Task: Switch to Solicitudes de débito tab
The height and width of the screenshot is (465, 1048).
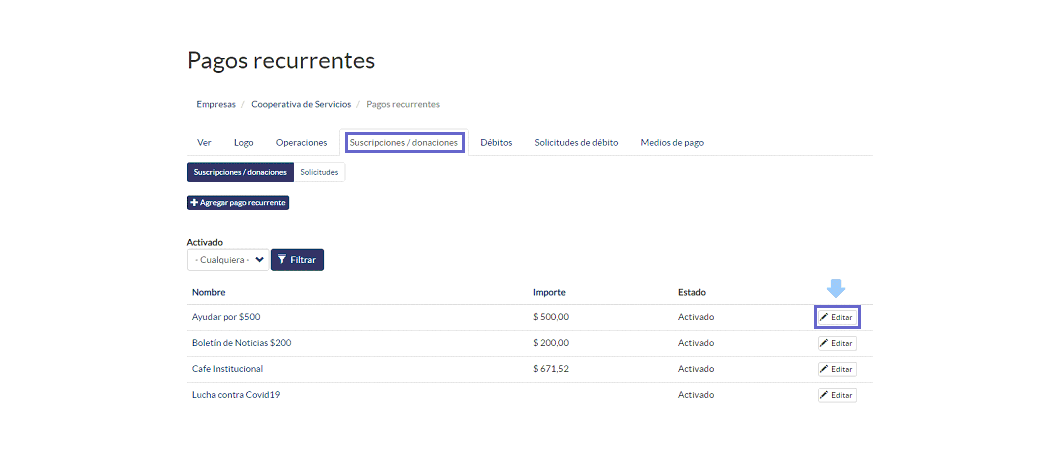Action: pyautogui.click(x=576, y=143)
